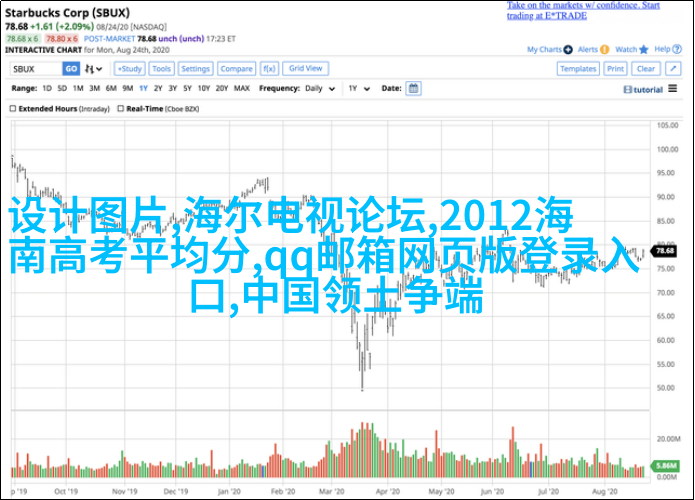Switch range to 3M
The height and width of the screenshot is (500, 695).
point(94,89)
